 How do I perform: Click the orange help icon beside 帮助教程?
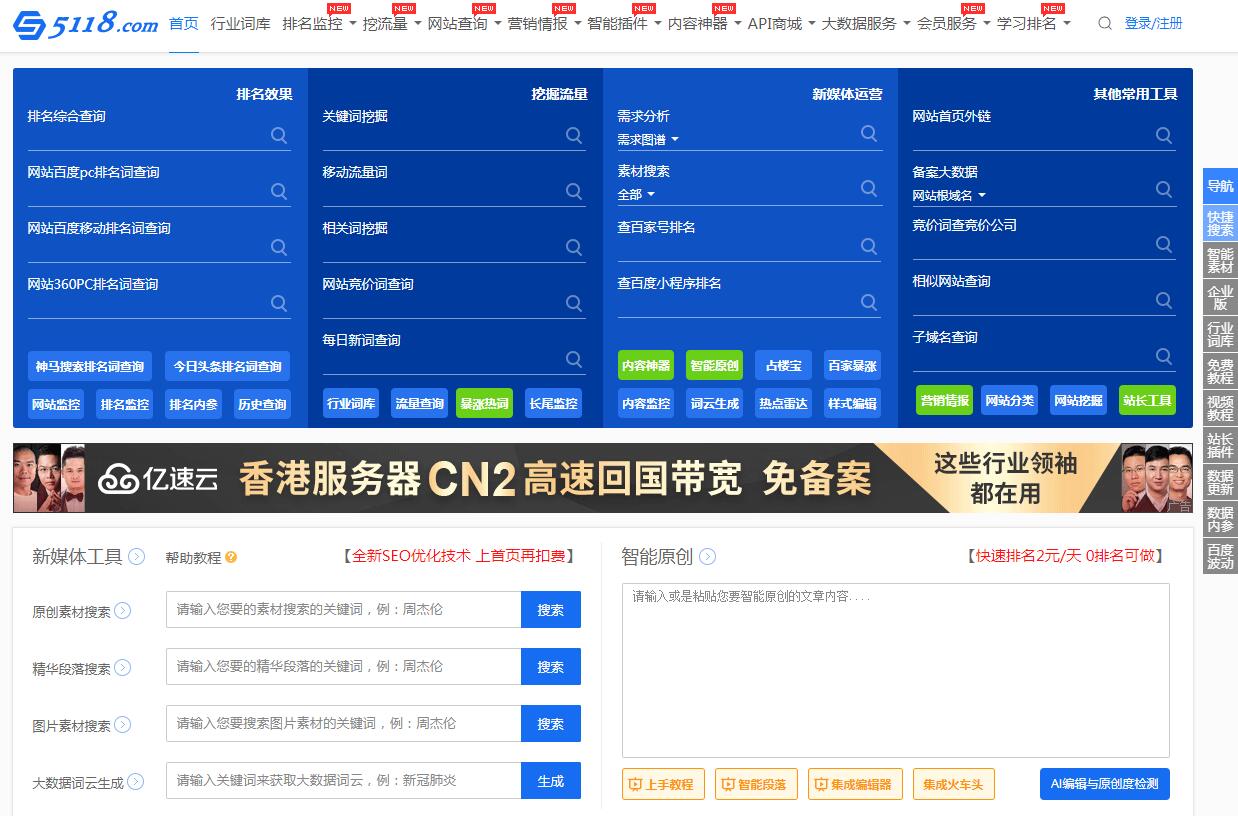coord(231,558)
